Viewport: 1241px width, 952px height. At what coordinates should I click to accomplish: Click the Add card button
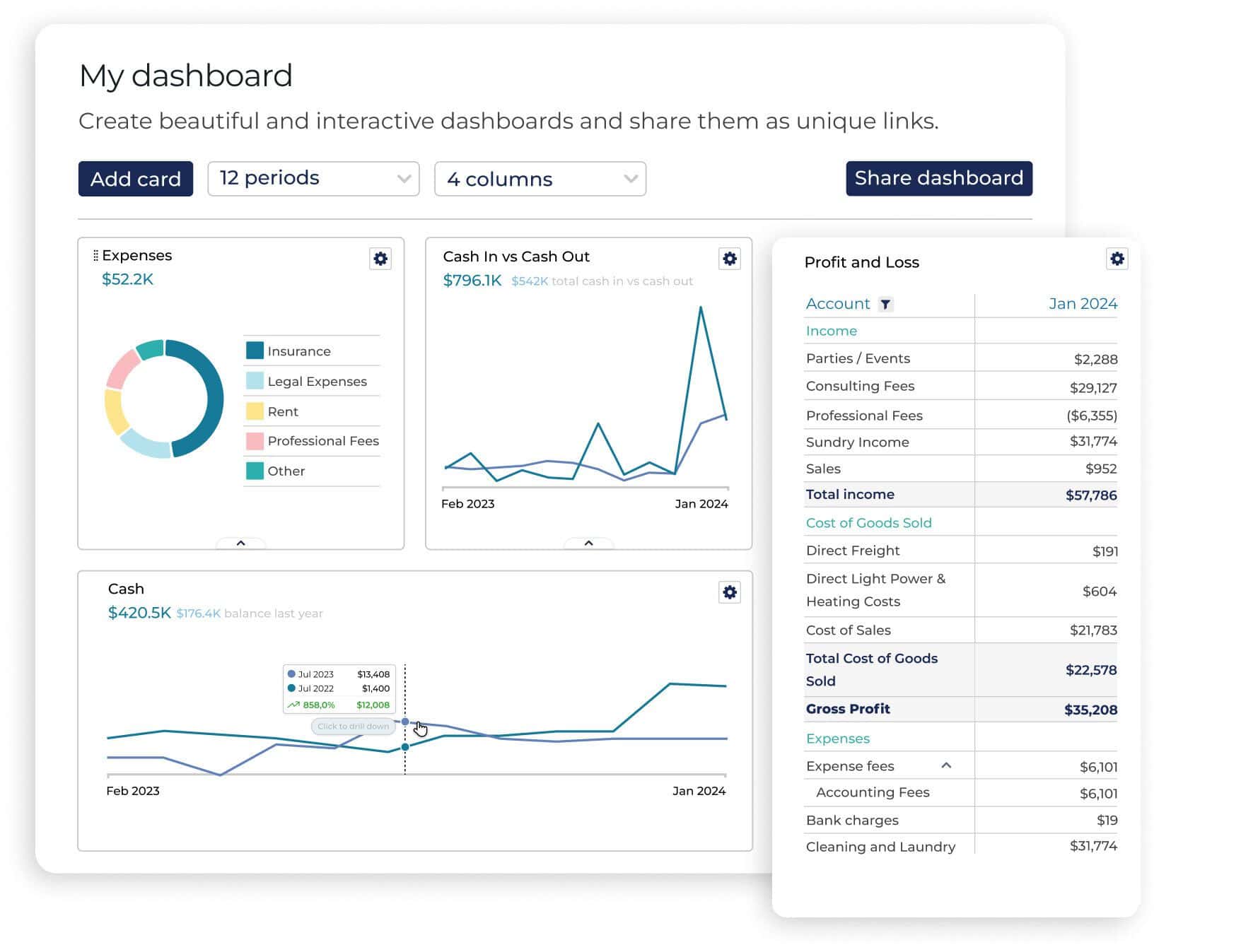[x=135, y=178]
